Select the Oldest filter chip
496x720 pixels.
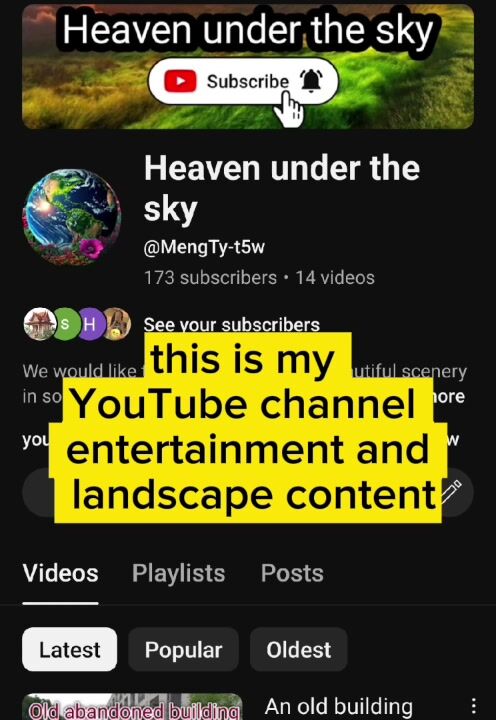(x=299, y=649)
